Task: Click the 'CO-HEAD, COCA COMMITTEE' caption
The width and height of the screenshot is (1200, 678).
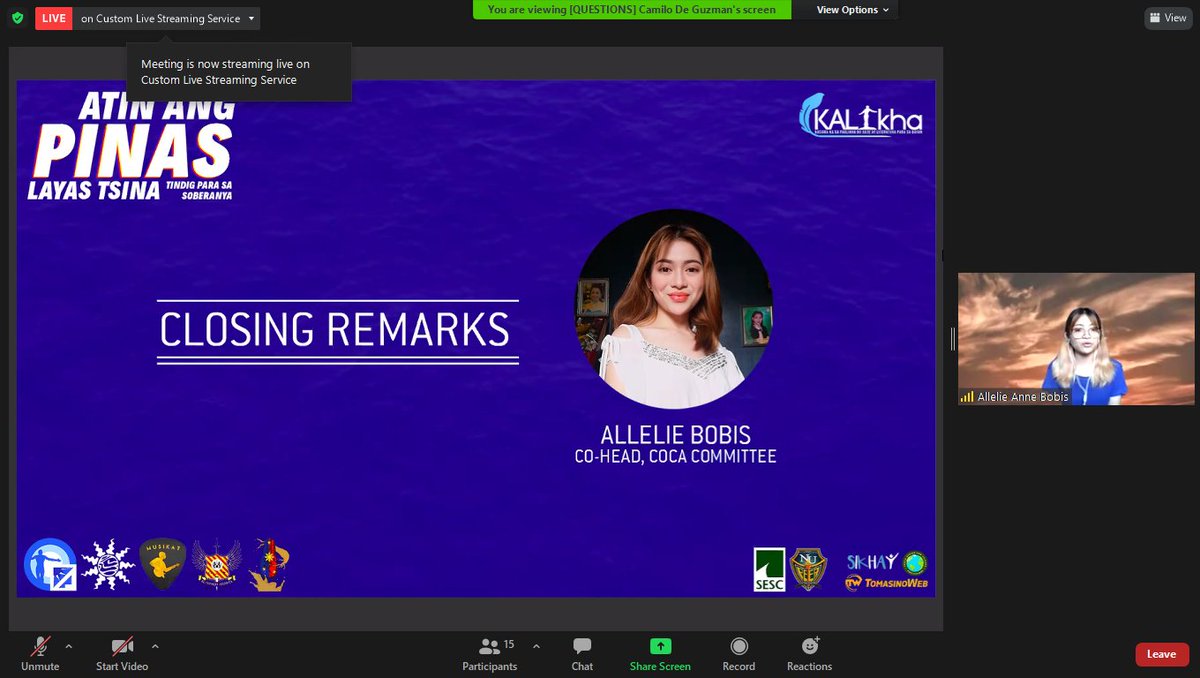Action: click(675, 456)
